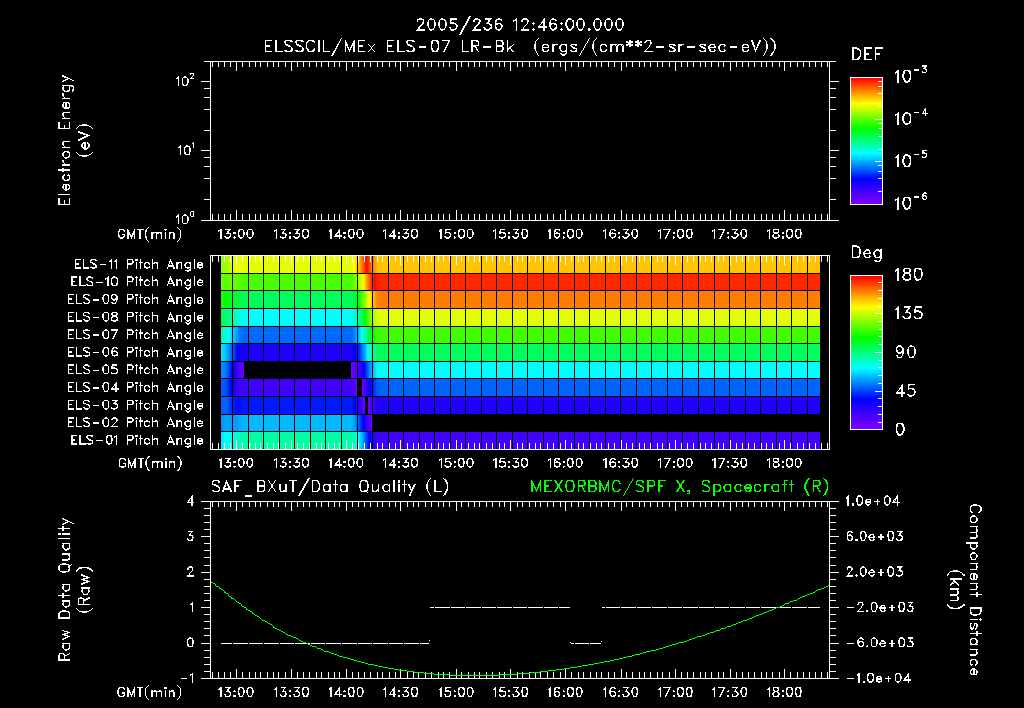Click the 'ELS-06 Pitch Angle' row label
This screenshot has height=708, width=1024.
click(x=136, y=352)
